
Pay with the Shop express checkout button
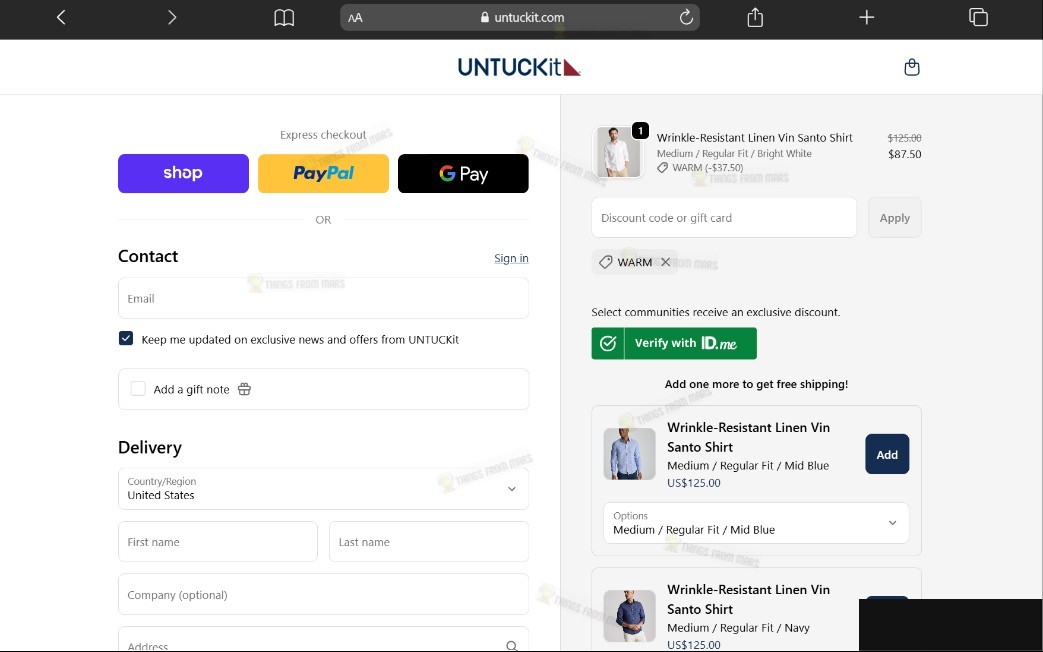(184, 174)
